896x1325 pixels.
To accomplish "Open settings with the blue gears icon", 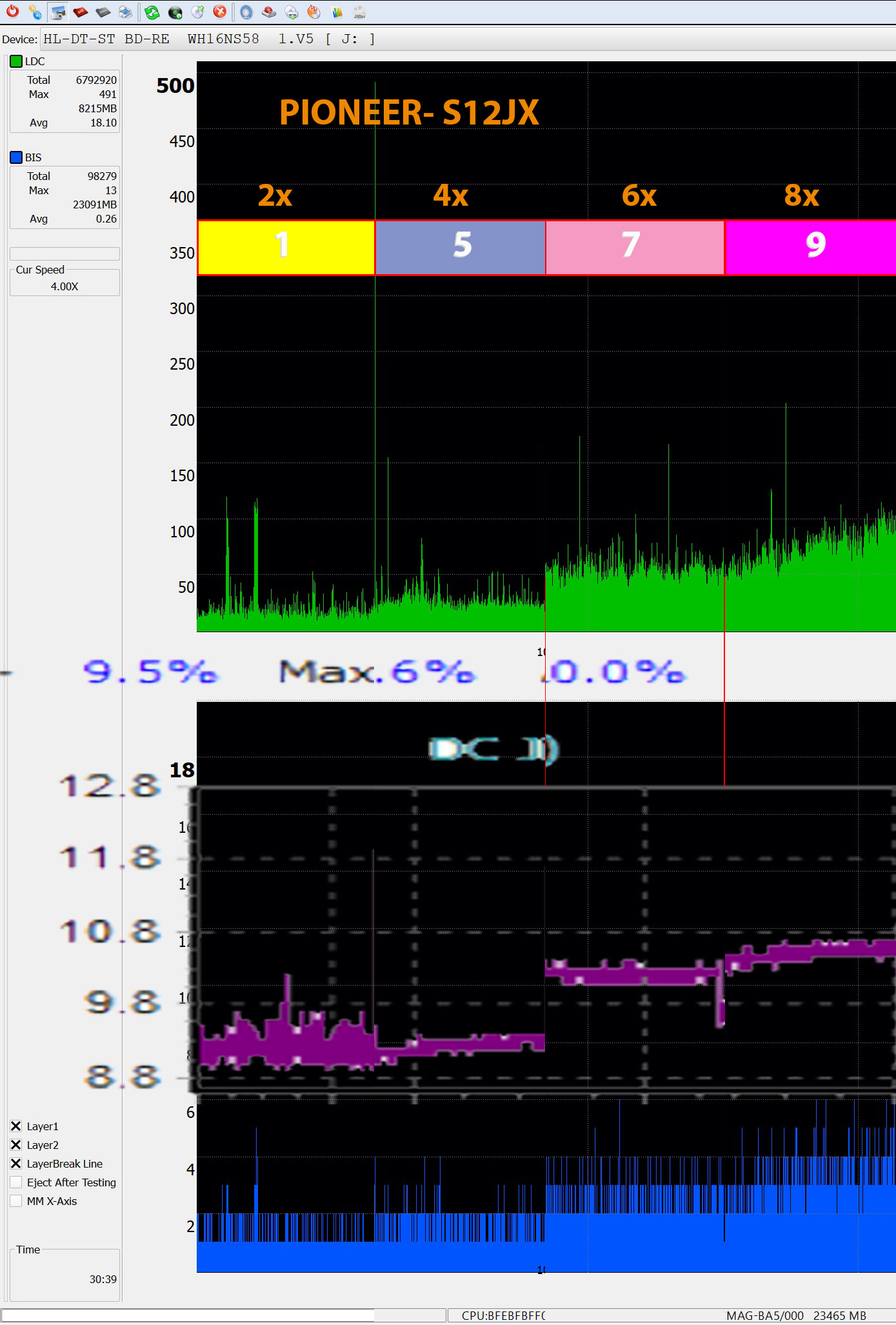I will tap(35, 12).
